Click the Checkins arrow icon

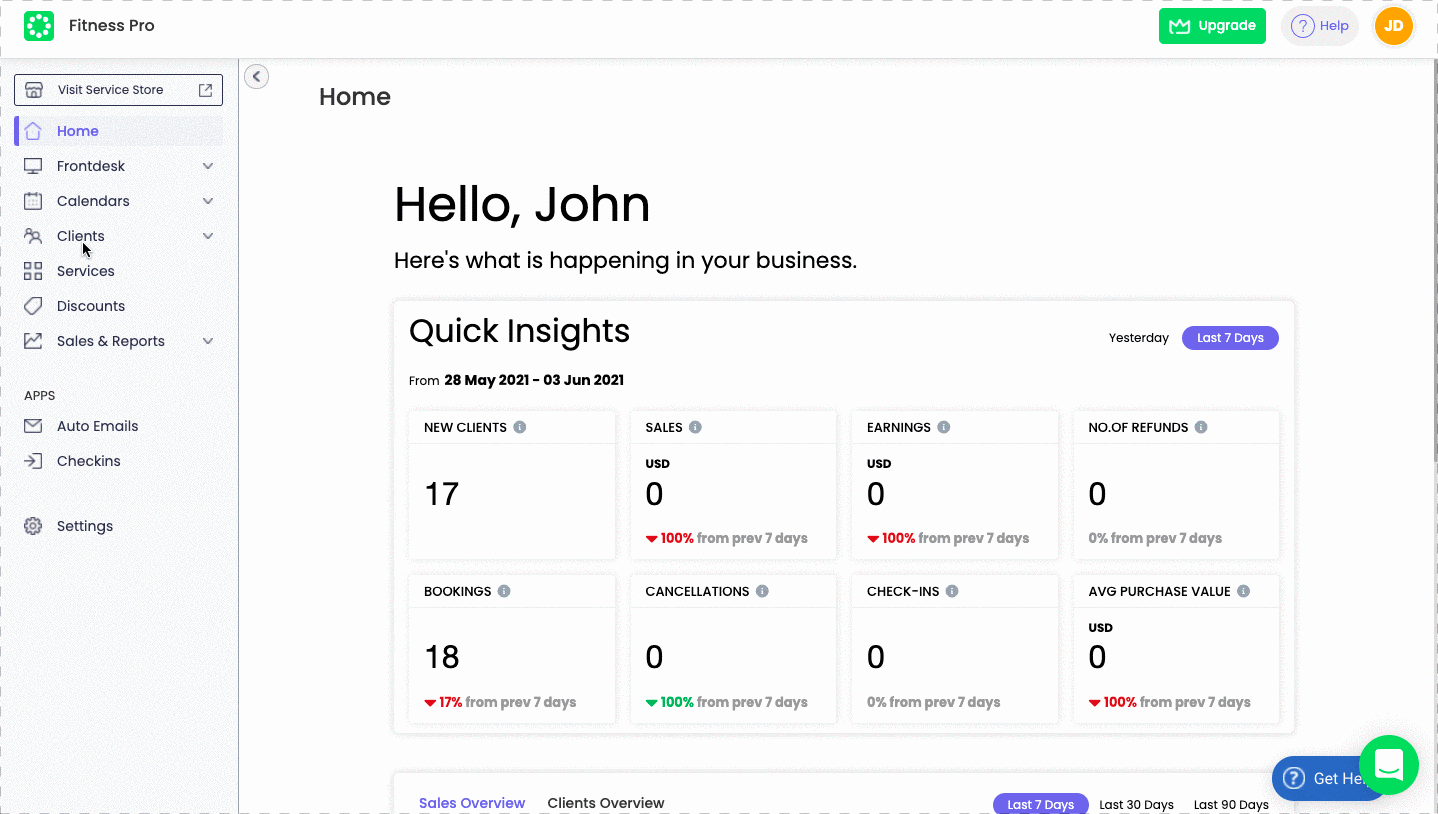33,460
